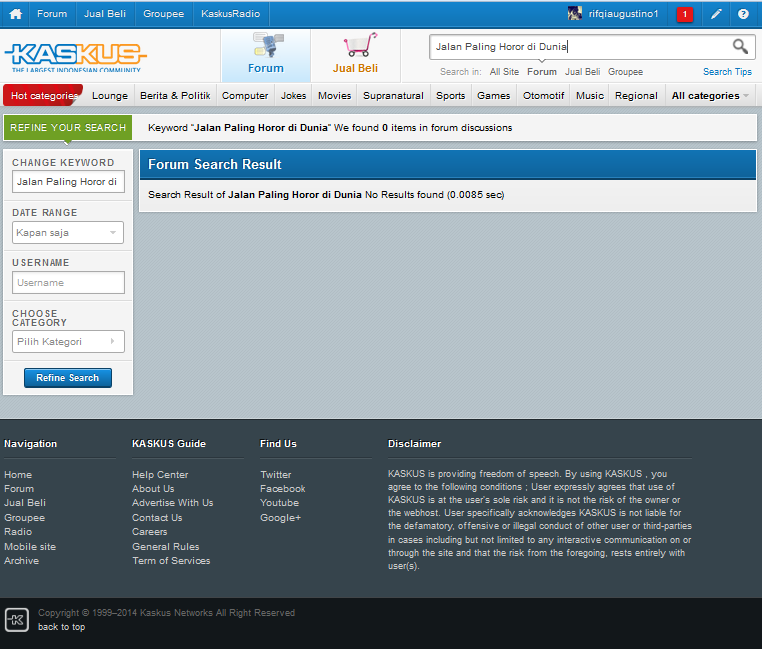
Task: Open the Forum section icon tab
Action: tap(266, 55)
